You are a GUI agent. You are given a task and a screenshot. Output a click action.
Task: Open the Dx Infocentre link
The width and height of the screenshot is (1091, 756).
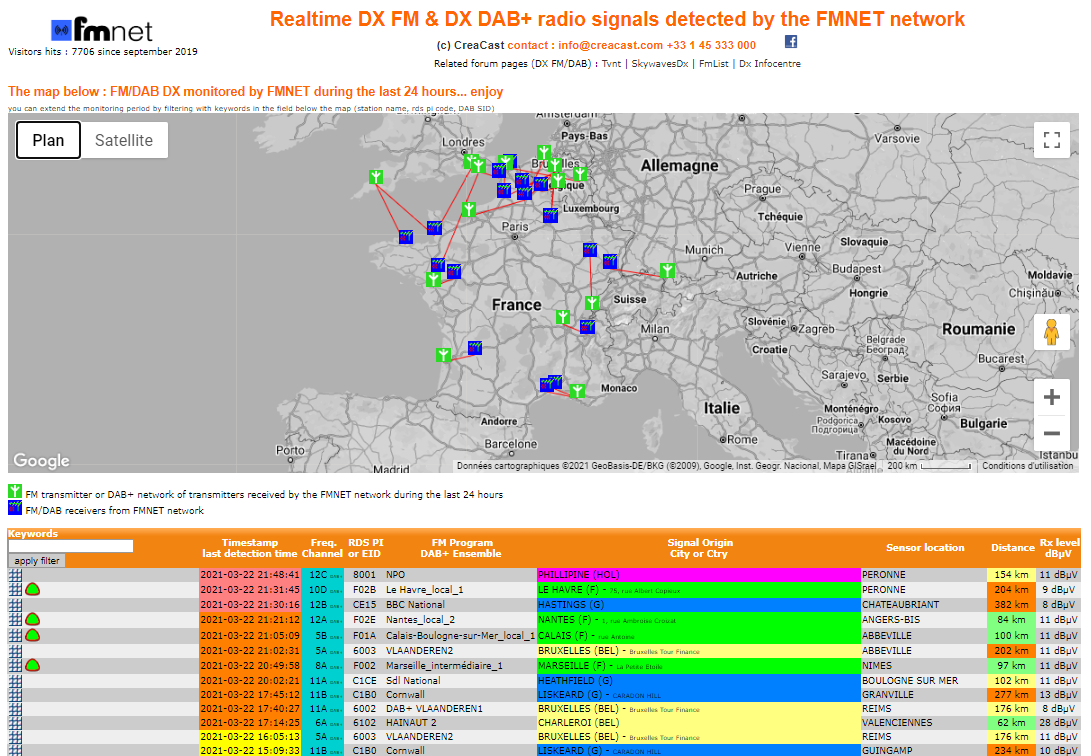click(x=770, y=64)
